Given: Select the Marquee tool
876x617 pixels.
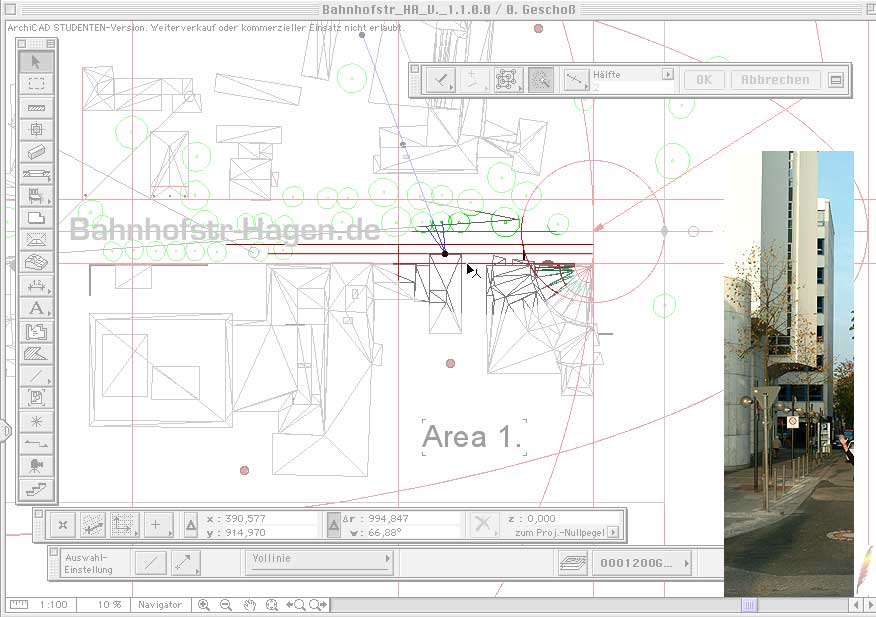Looking at the screenshot, I should click(37, 84).
